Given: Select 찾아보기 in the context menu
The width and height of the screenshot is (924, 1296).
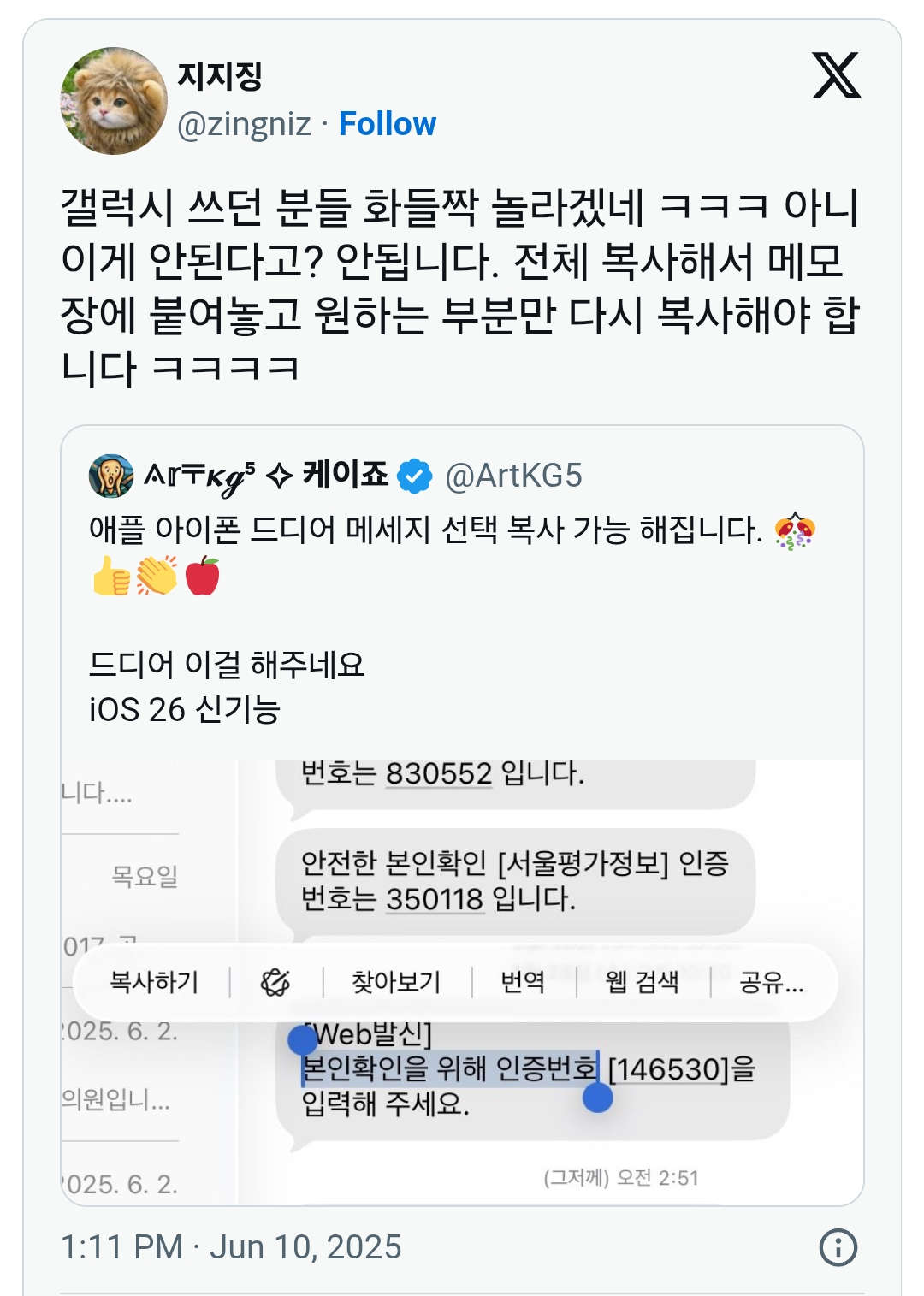Looking at the screenshot, I should [x=396, y=982].
